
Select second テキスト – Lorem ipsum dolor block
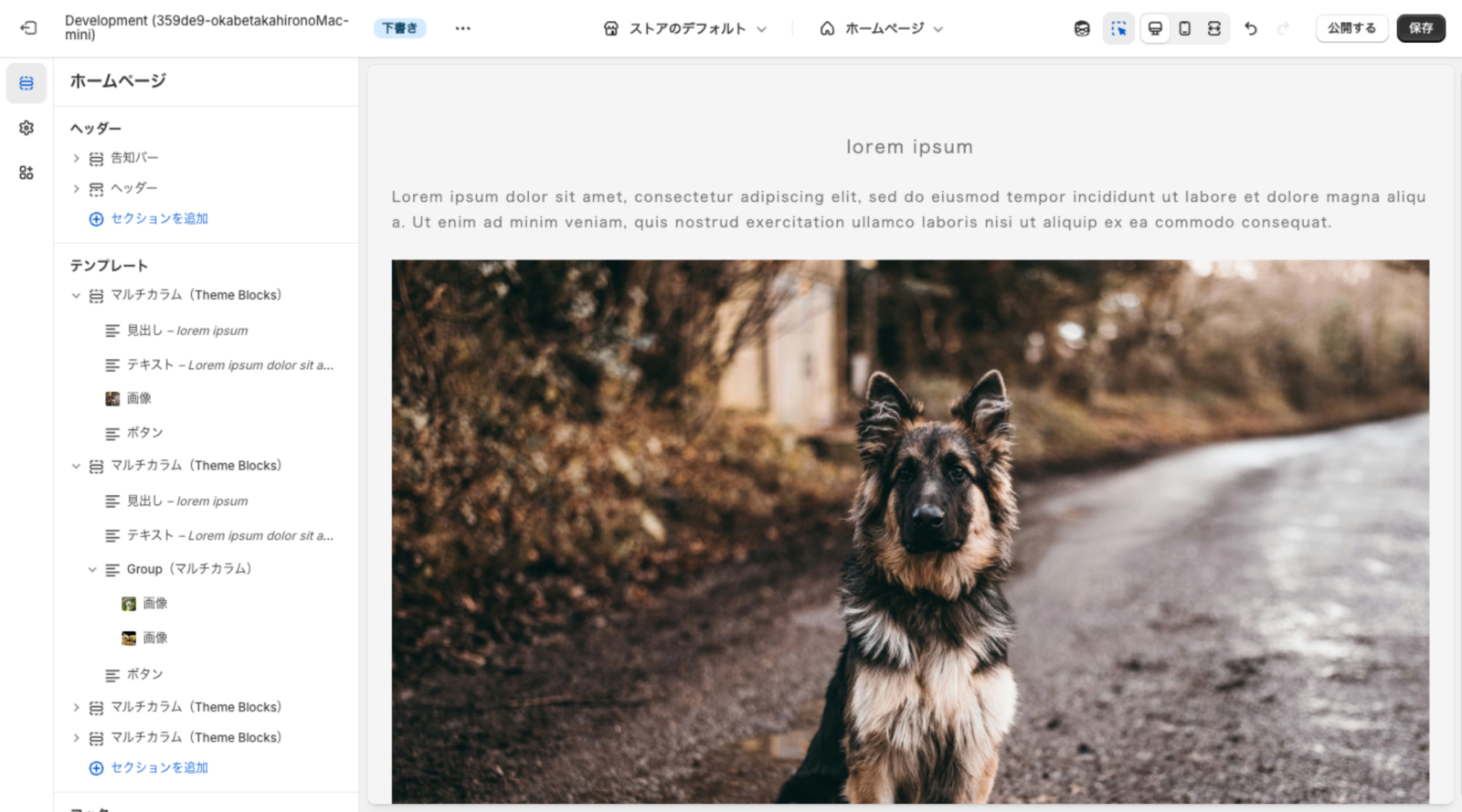229,536
